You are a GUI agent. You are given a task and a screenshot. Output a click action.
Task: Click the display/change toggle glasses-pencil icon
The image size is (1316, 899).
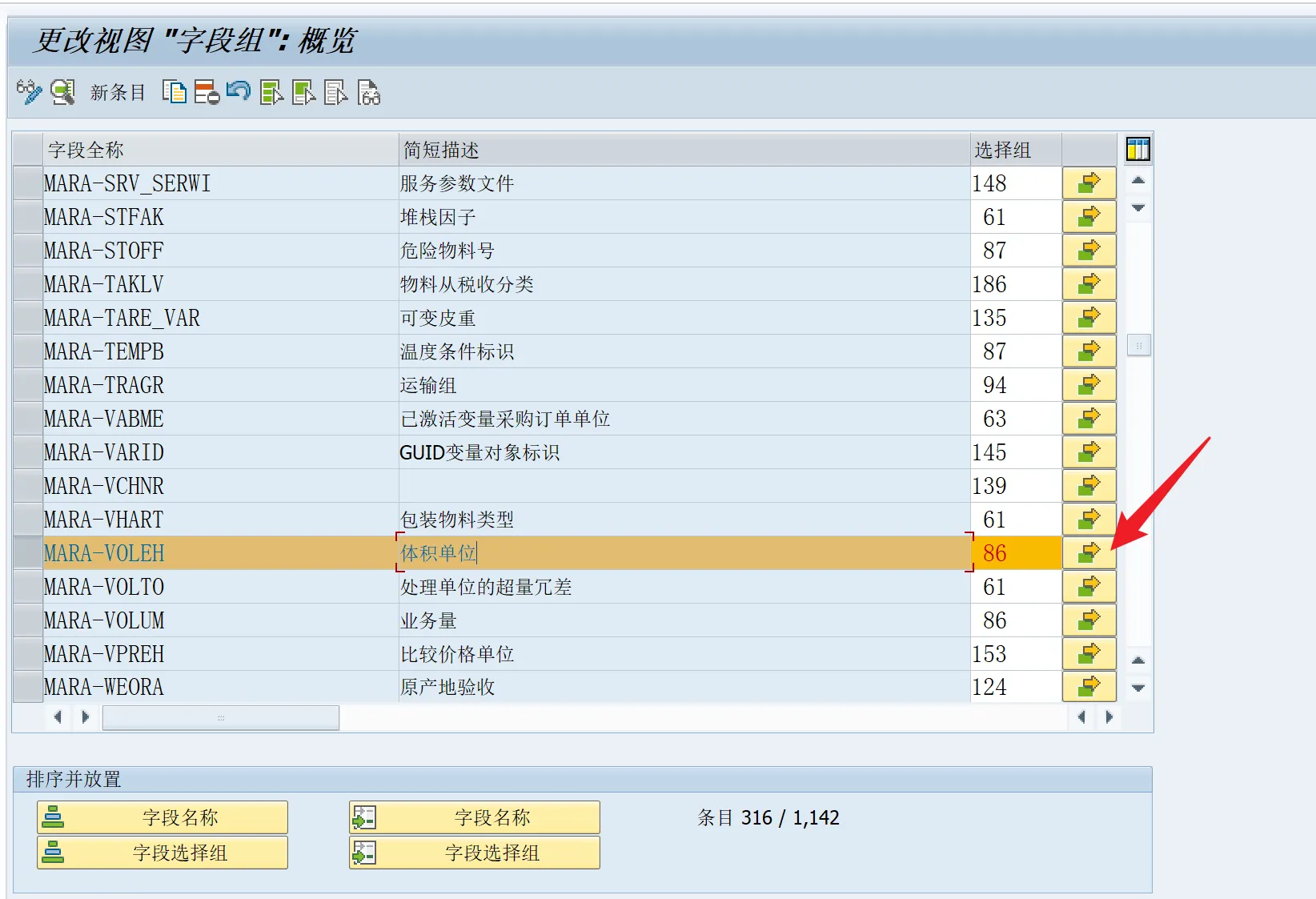[29, 92]
